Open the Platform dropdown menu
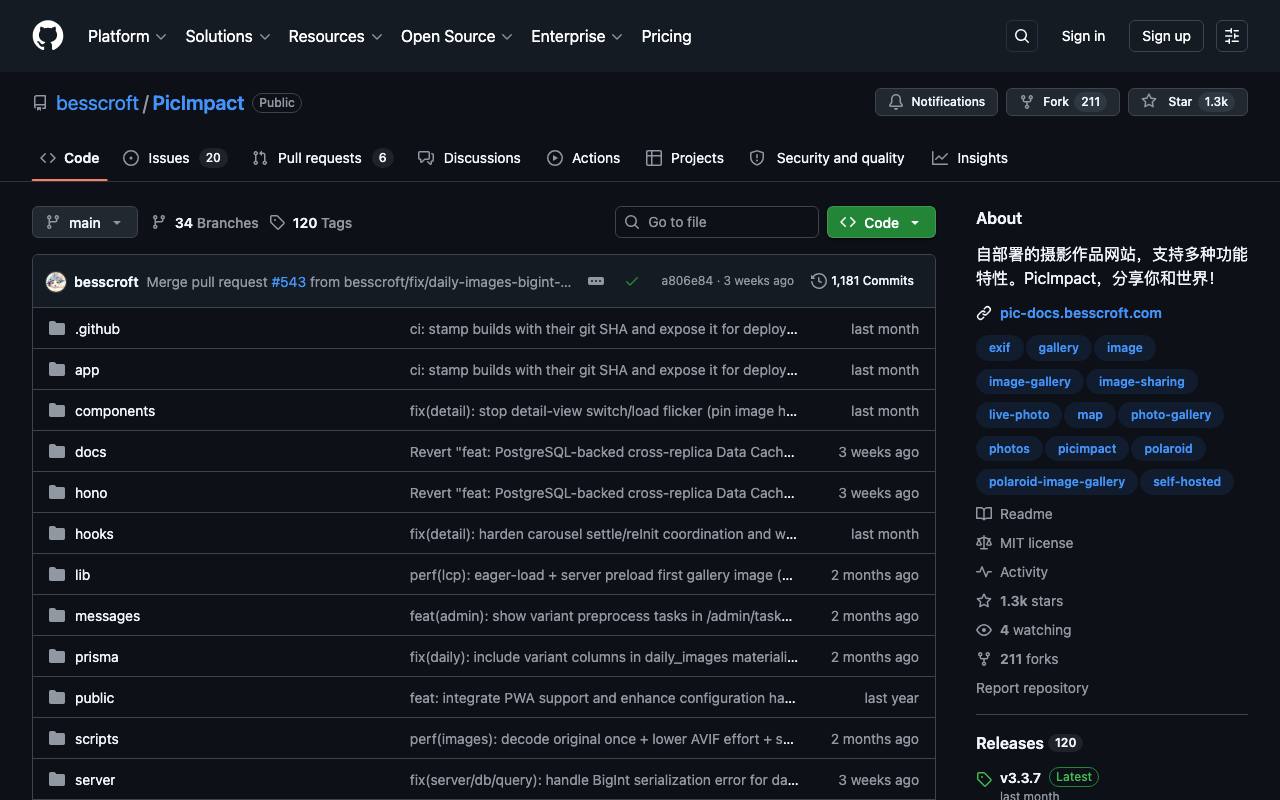Viewport: 1280px width, 800px height. click(x=127, y=36)
